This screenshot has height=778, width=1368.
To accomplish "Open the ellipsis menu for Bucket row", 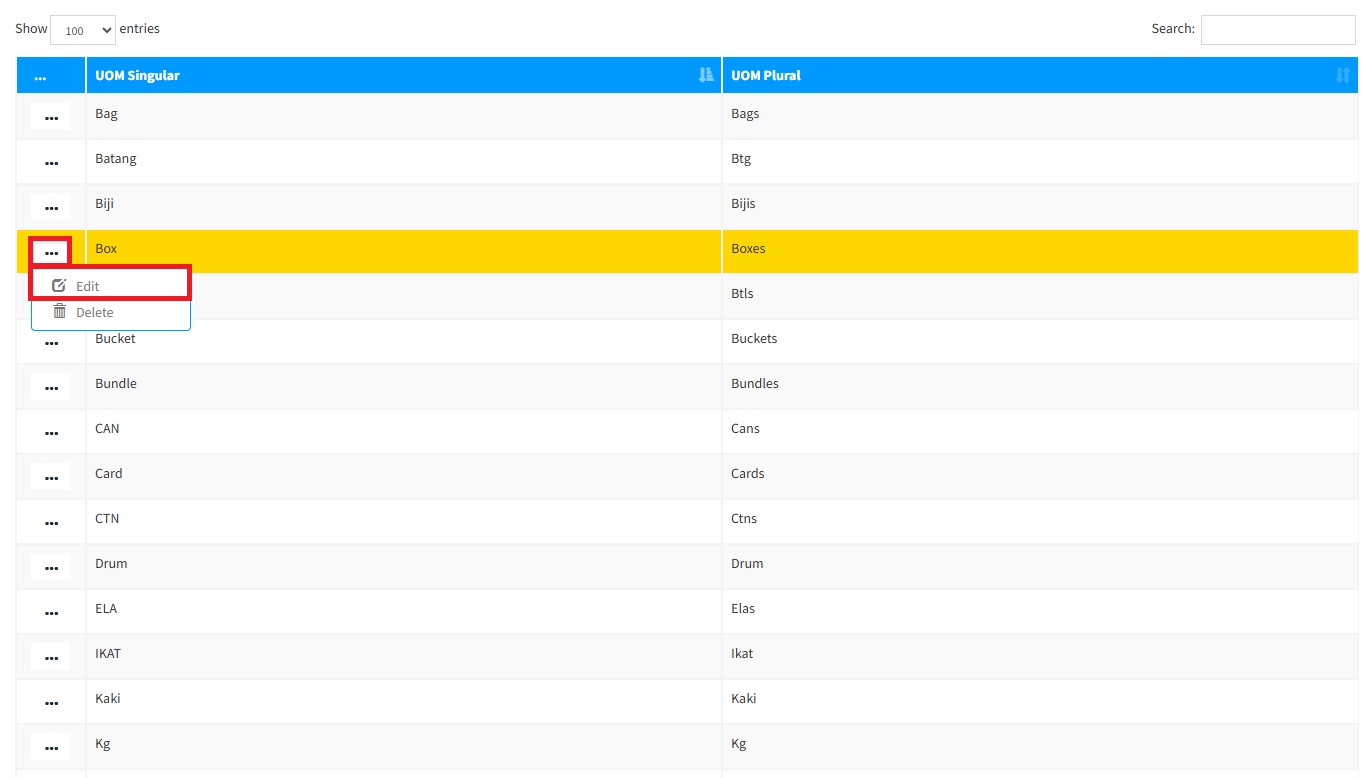I will point(51,342).
